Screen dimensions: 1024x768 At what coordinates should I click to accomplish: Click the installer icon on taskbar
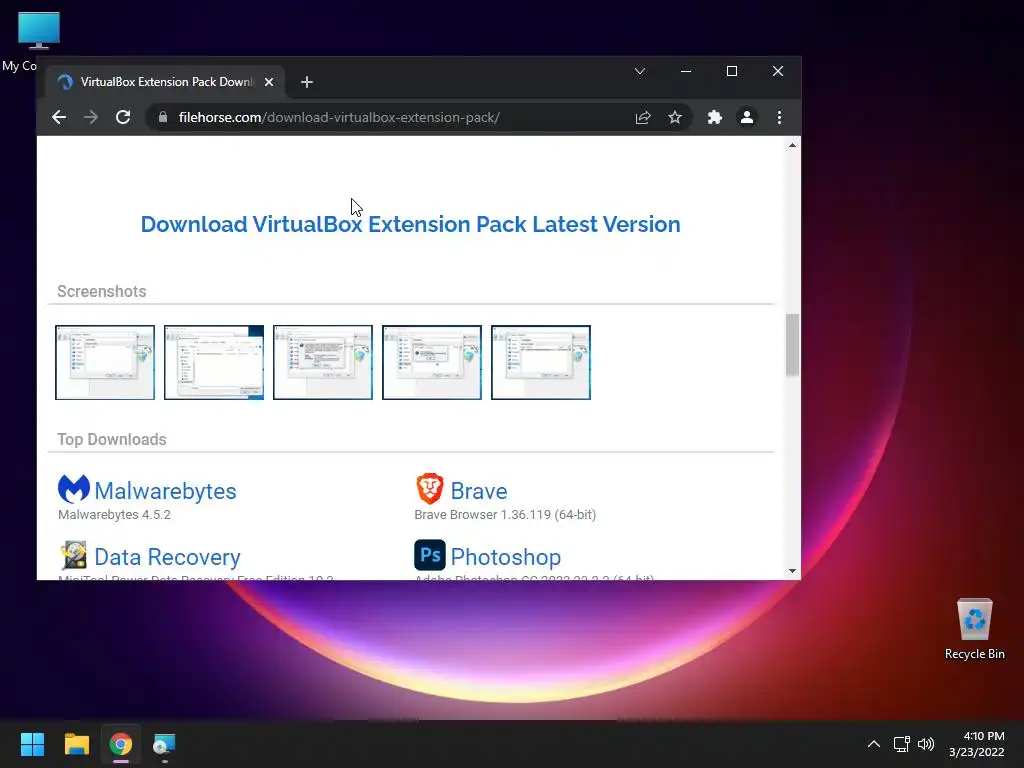164,744
